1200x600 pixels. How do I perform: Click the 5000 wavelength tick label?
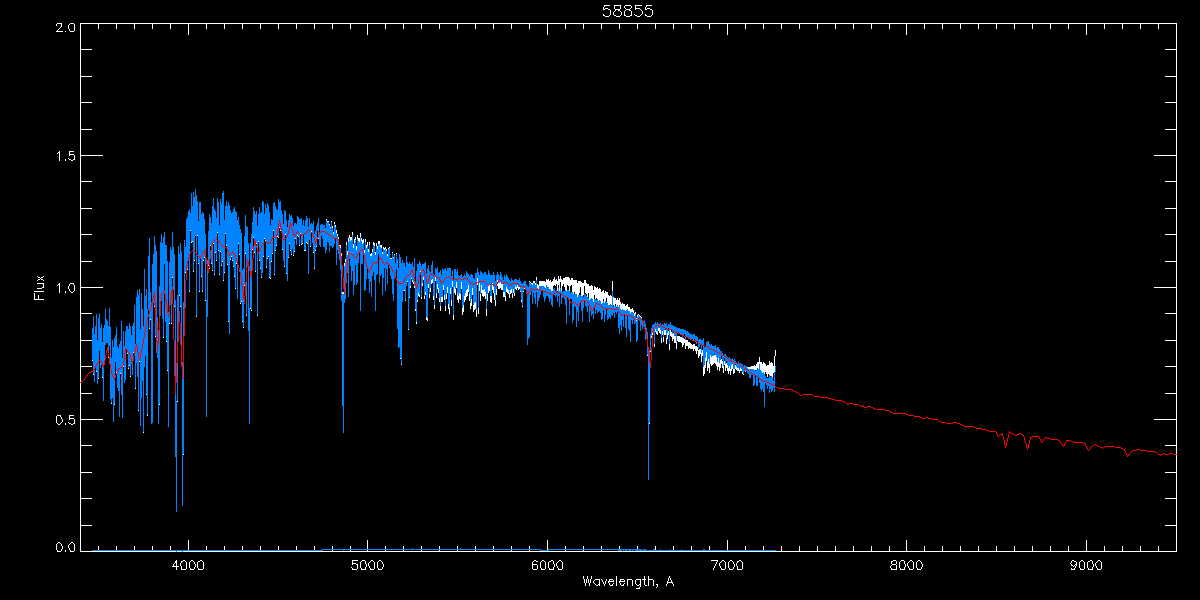pyautogui.click(x=367, y=565)
